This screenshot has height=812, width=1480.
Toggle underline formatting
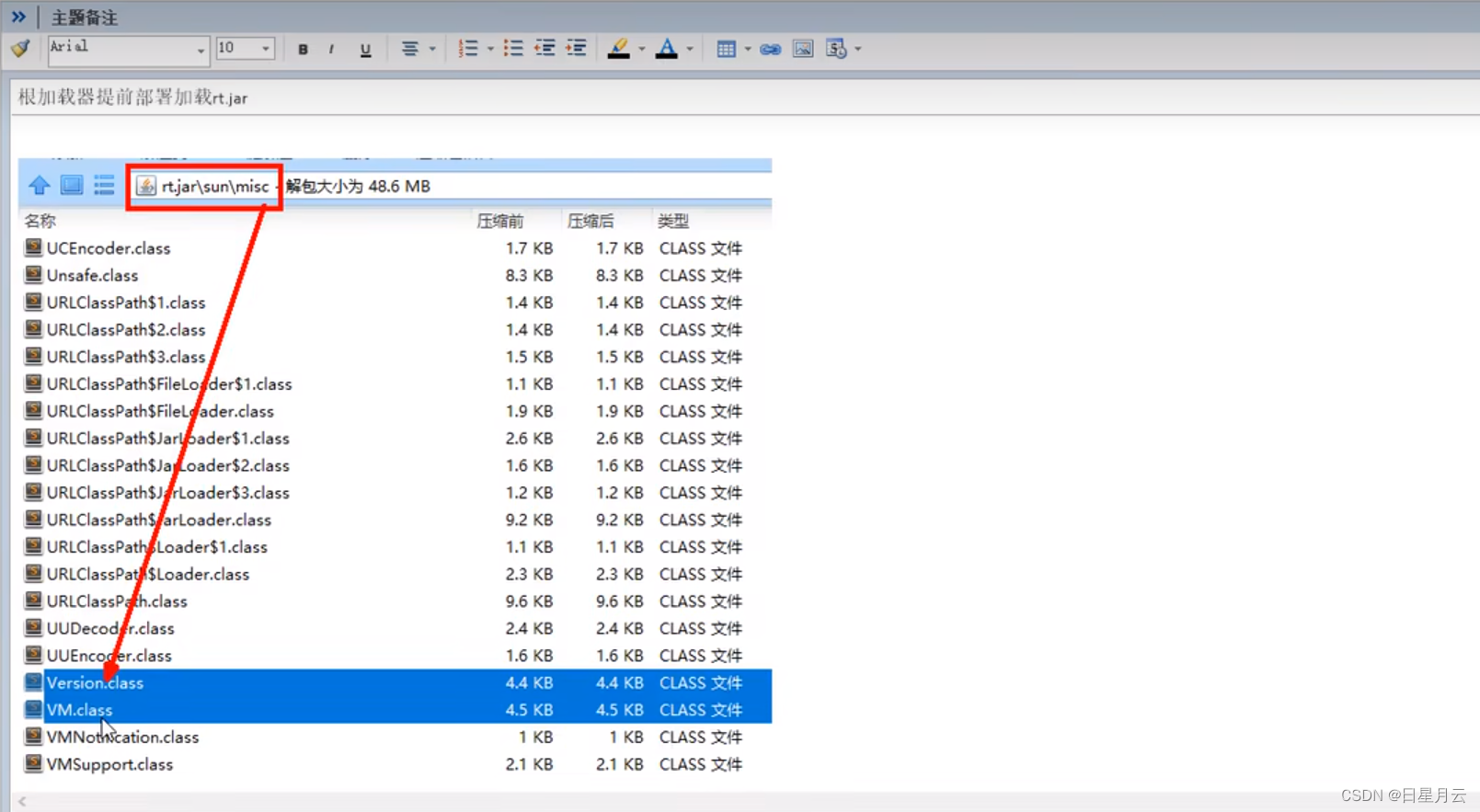pos(365,50)
